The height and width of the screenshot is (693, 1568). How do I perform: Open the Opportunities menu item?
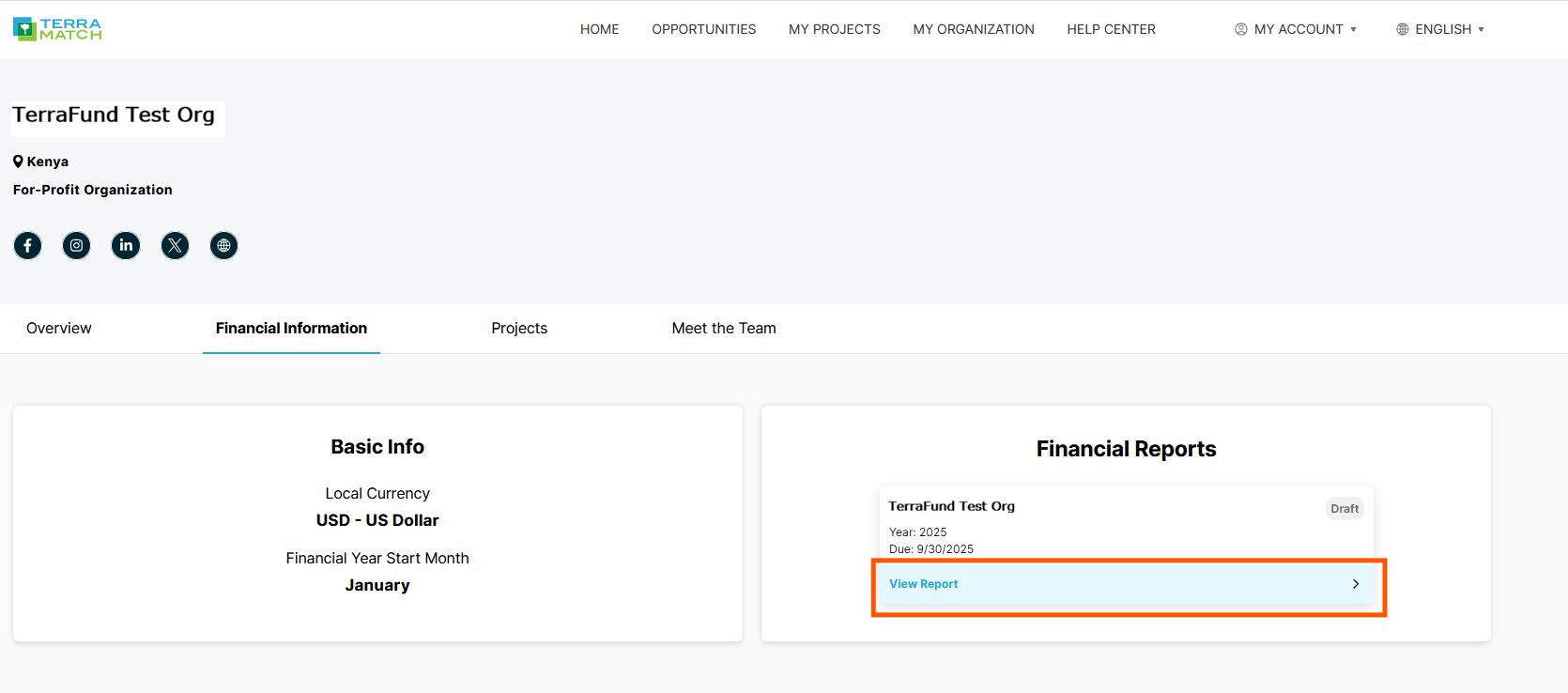coord(704,29)
